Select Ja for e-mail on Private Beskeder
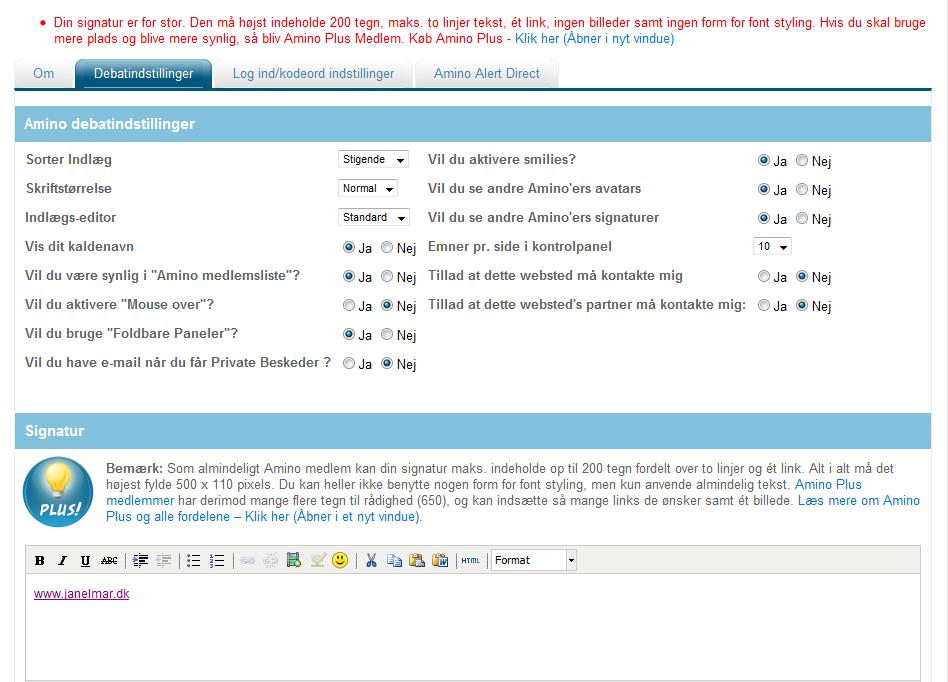 [349, 363]
